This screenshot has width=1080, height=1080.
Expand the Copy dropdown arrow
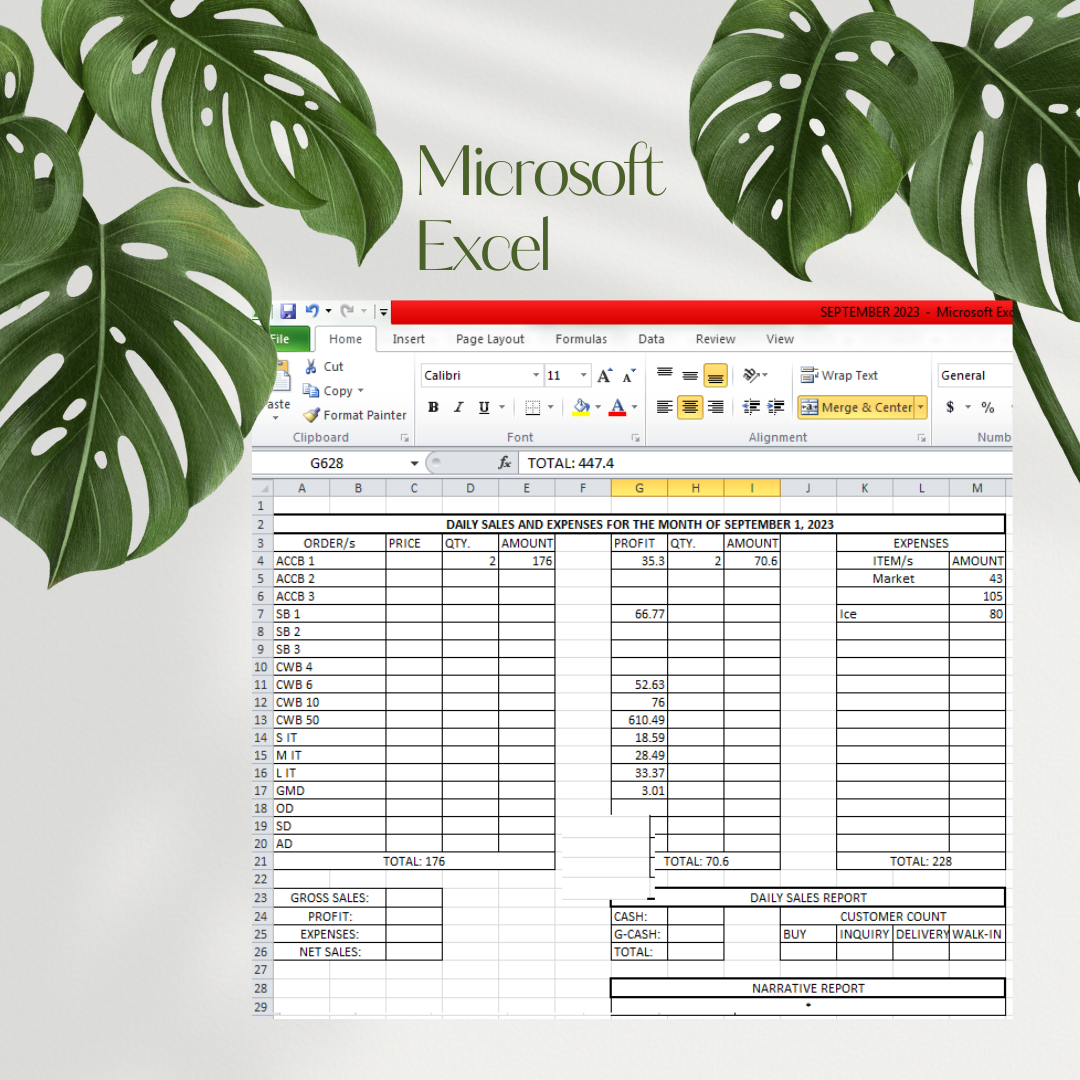coord(360,391)
